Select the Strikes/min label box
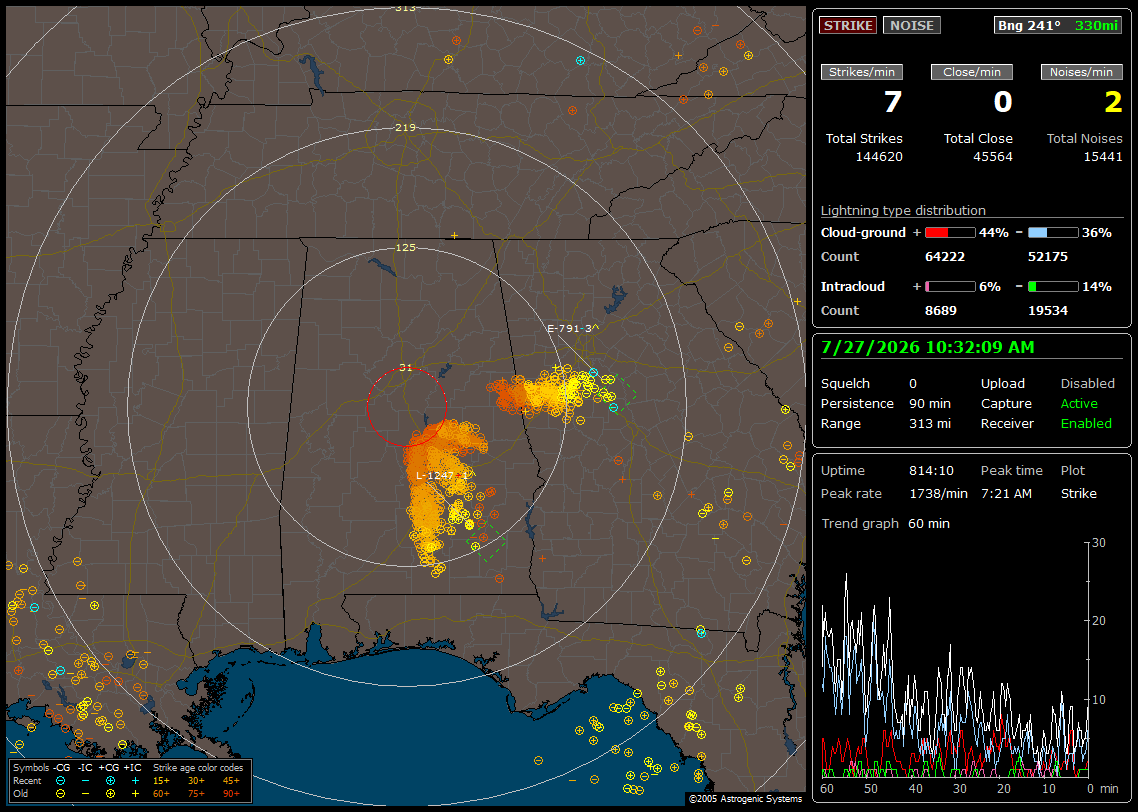 861,72
